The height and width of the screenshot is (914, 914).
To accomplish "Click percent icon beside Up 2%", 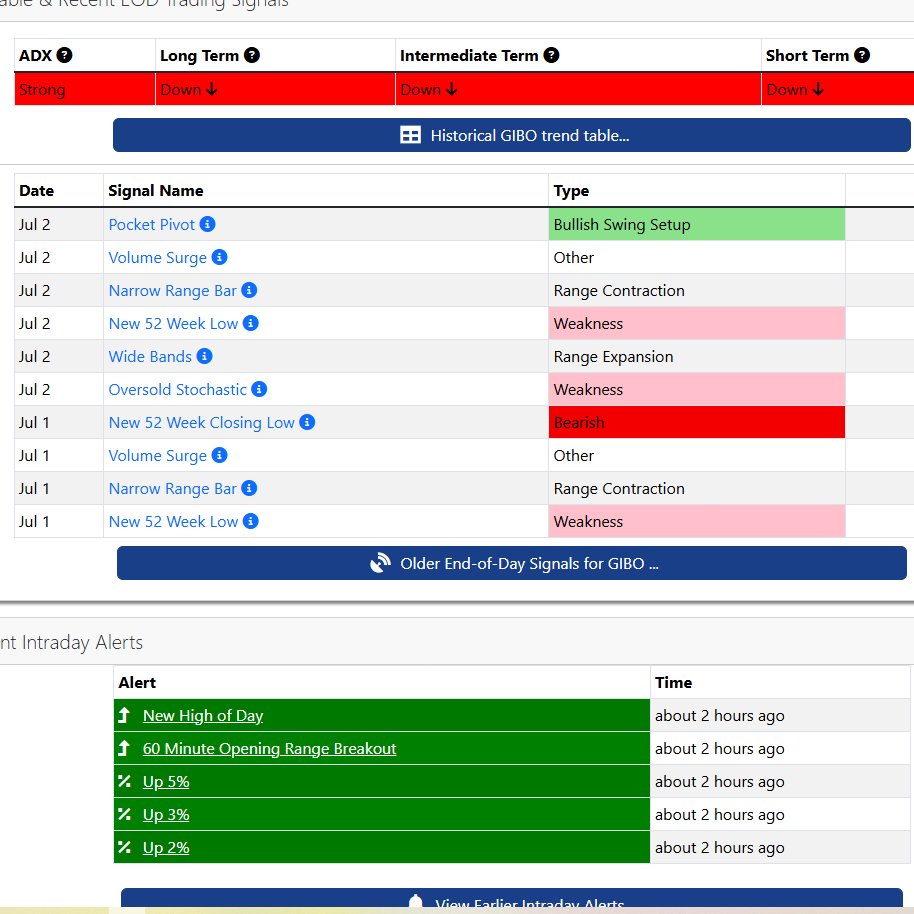I will pos(124,847).
